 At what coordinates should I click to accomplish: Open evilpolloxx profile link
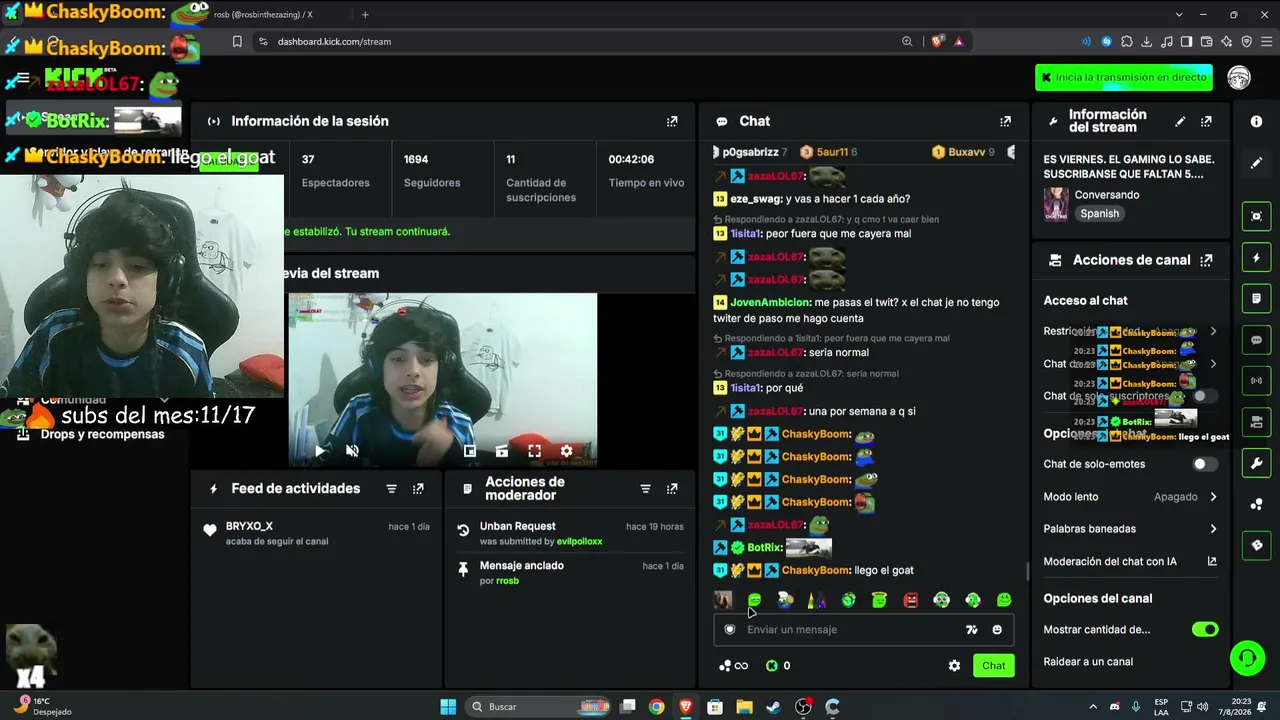(x=580, y=542)
